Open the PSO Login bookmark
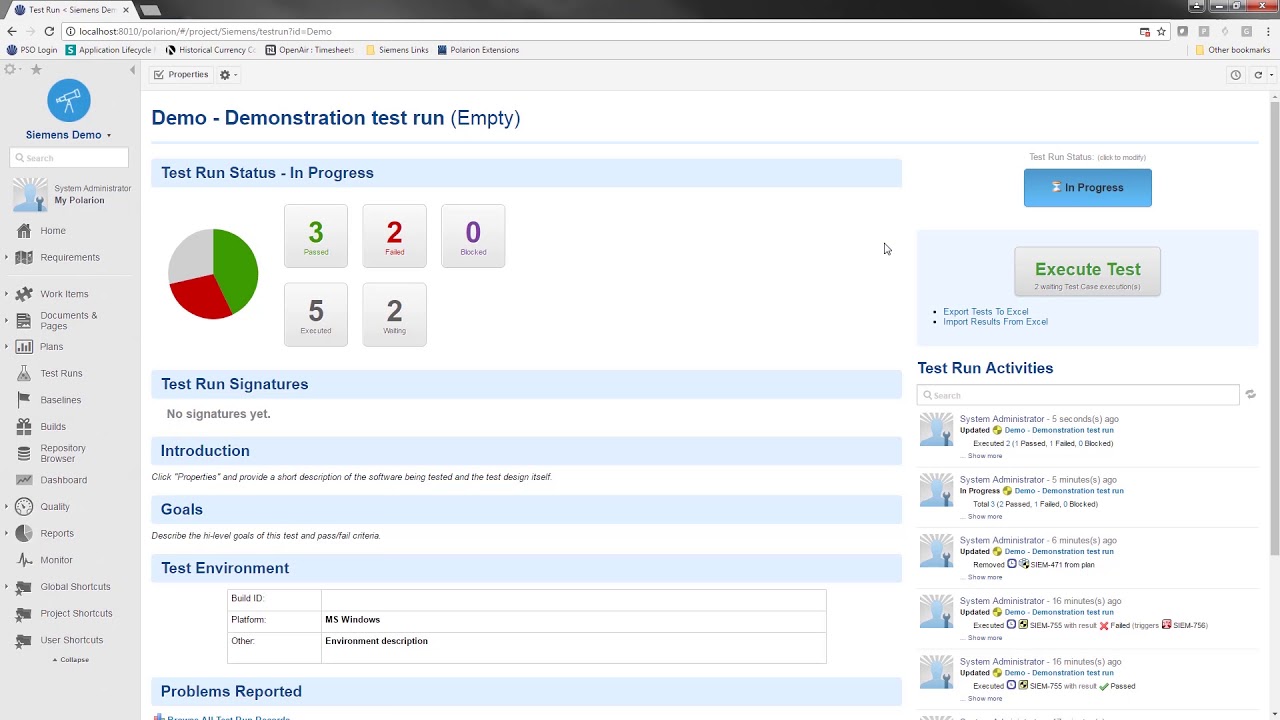 [32, 50]
